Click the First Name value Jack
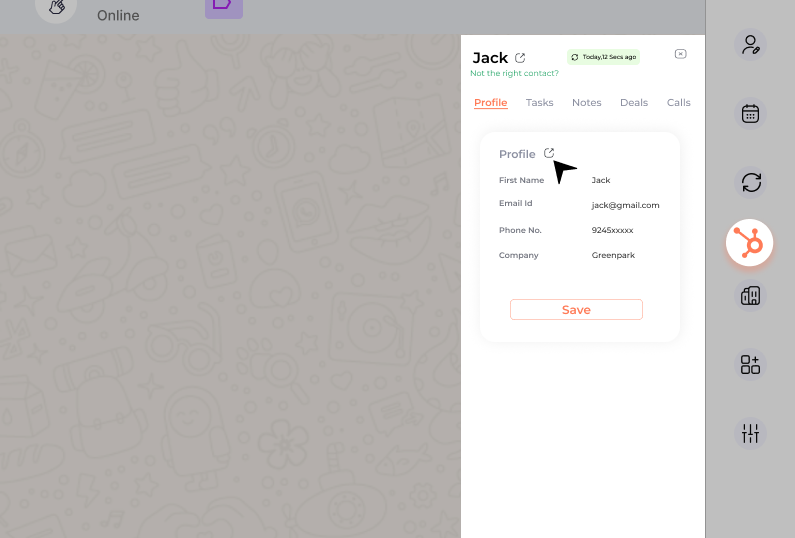 point(601,180)
